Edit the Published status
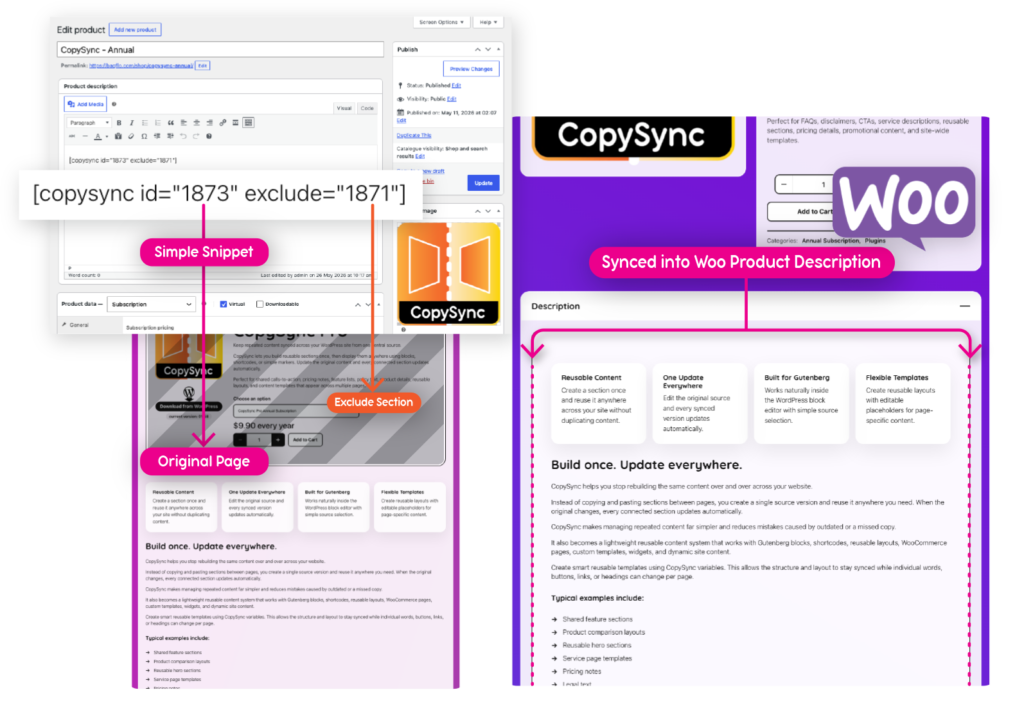 [x=456, y=86]
